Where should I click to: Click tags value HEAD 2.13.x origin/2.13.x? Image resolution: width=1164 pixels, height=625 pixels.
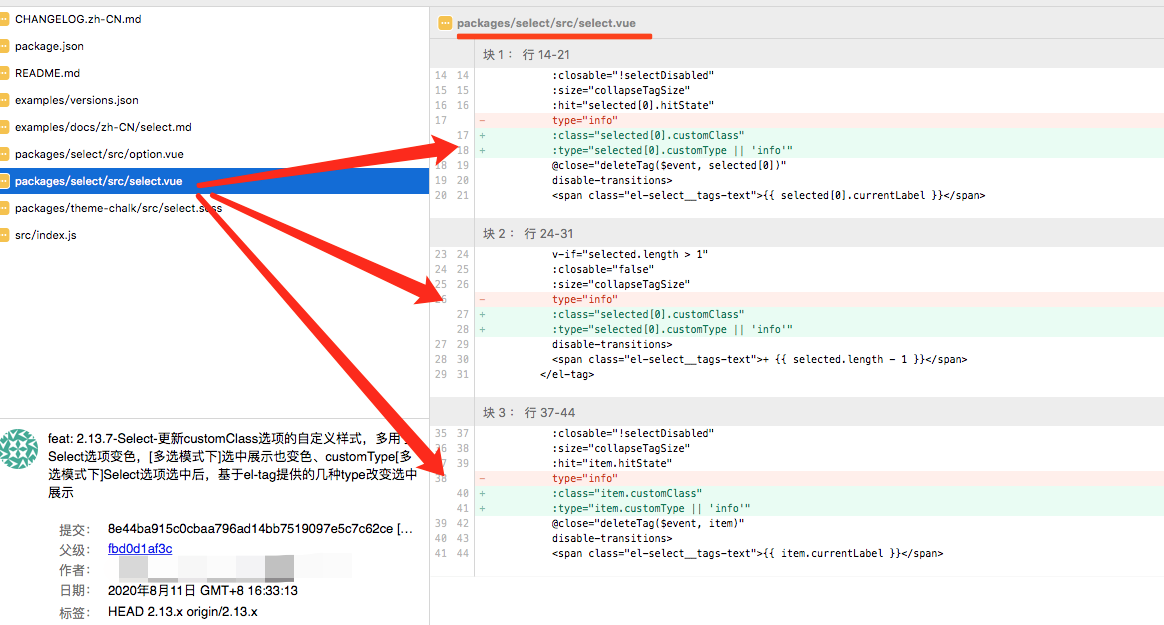[x=183, y=612]
